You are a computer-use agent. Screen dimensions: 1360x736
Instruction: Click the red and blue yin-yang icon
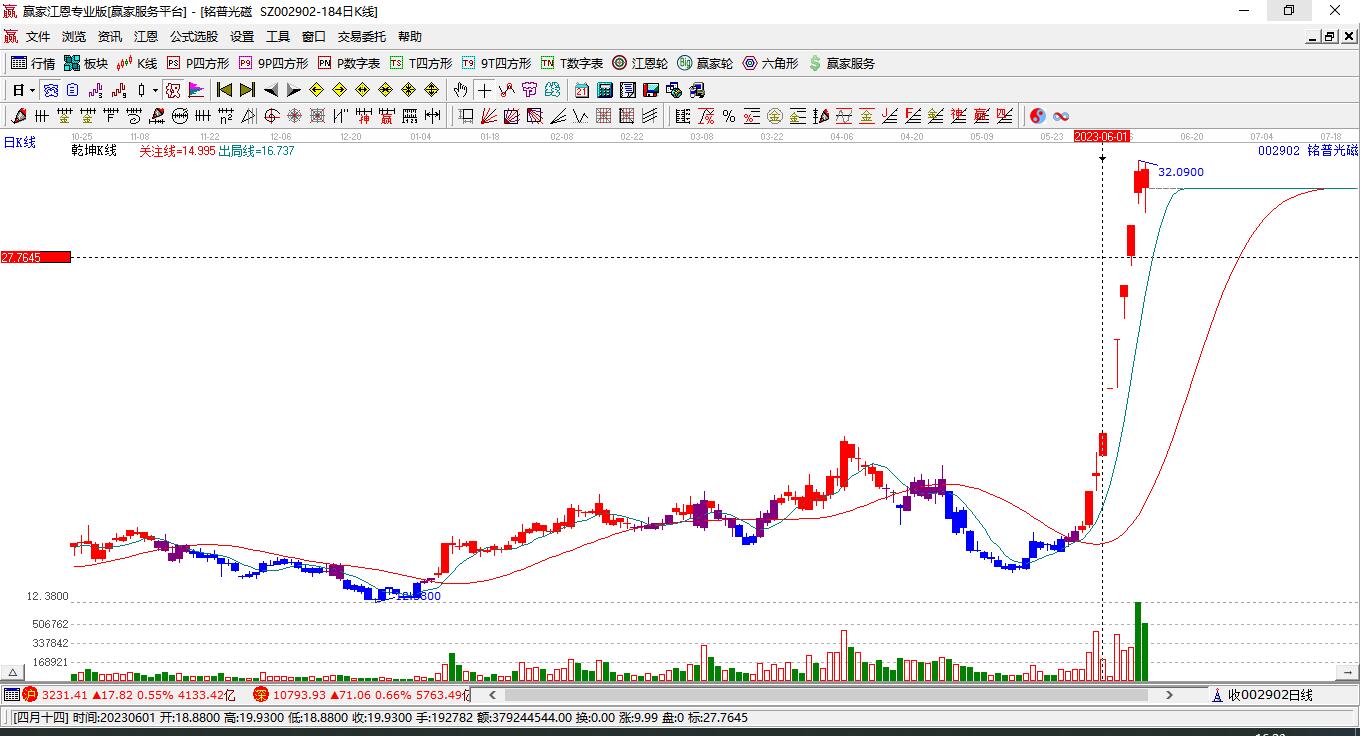[x=1038, y=116]
